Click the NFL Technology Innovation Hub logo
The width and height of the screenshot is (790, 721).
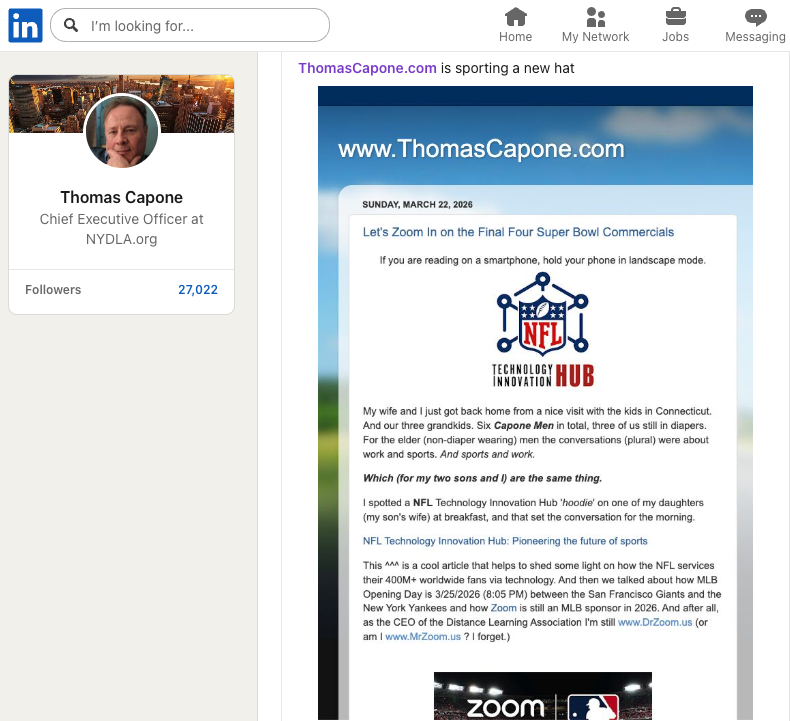coord(543,330)
